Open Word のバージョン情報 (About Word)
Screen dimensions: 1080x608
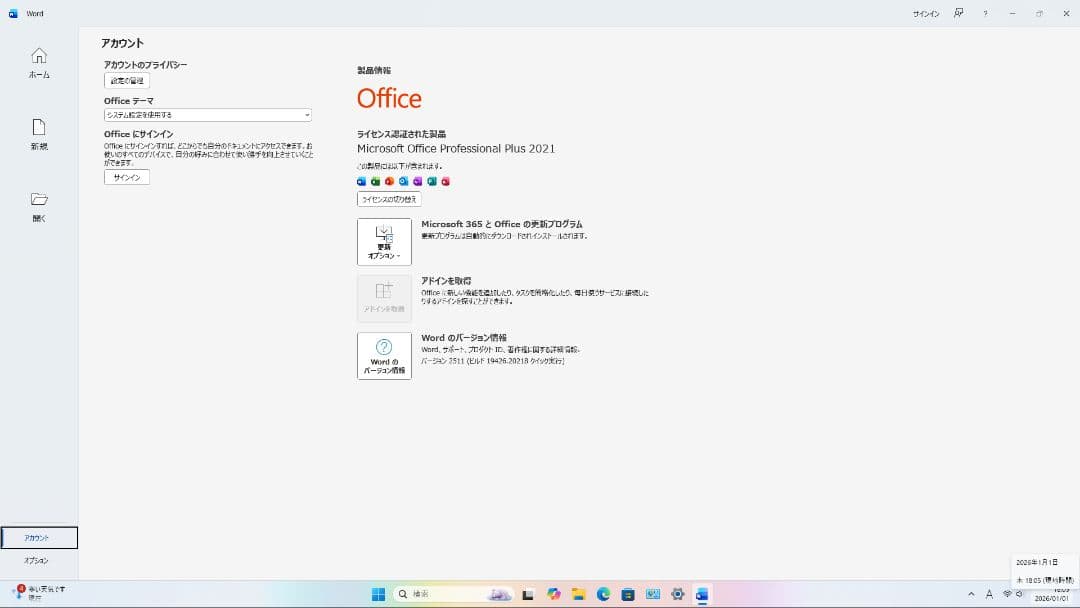point(384,356)
